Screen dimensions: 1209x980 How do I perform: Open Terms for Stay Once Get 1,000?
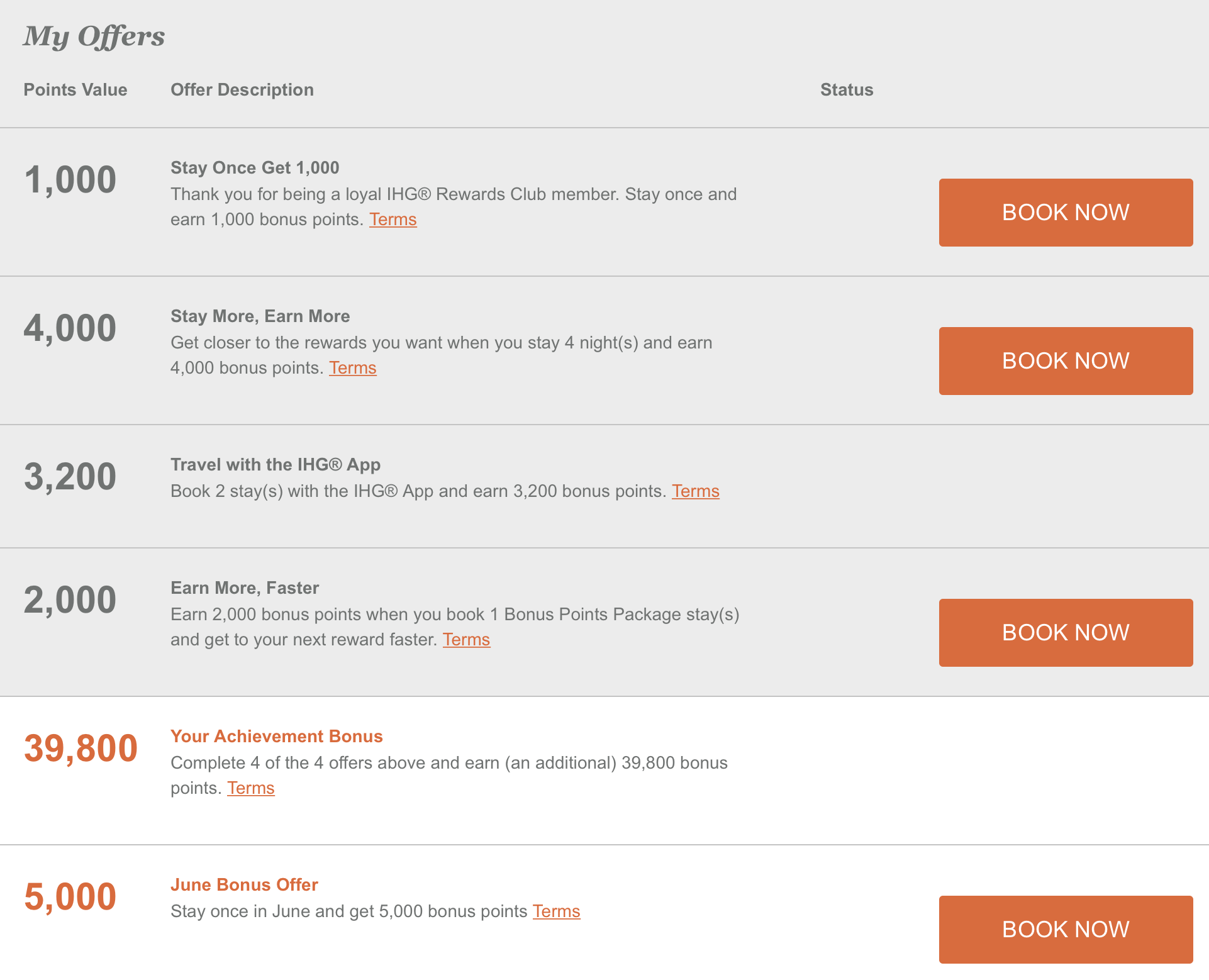393,220
